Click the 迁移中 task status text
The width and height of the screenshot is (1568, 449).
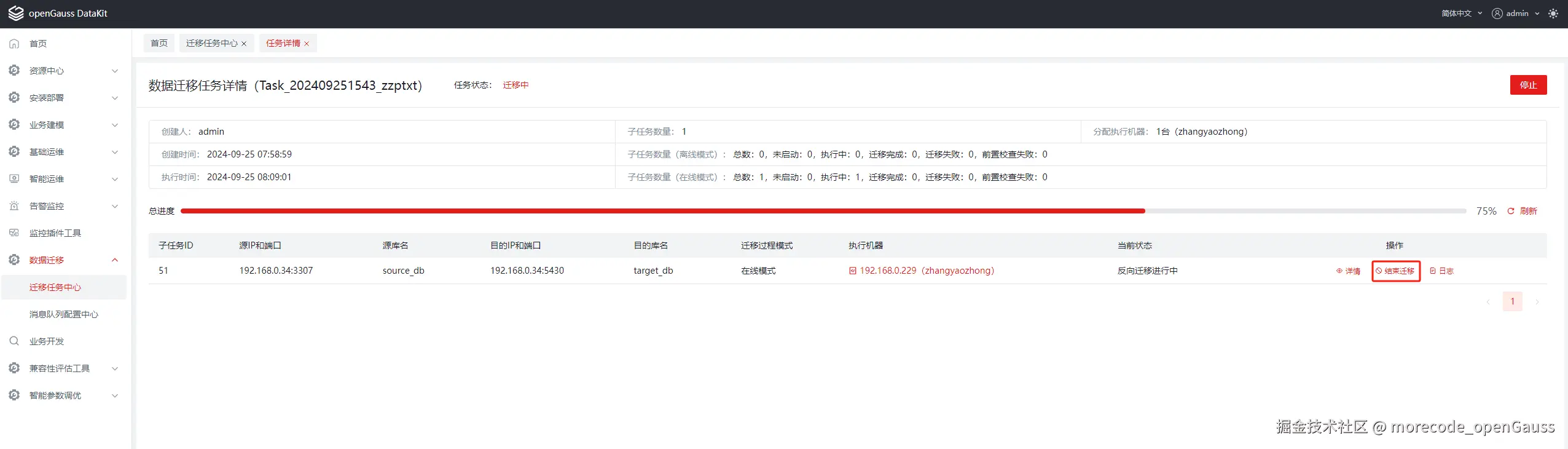click(515, 85)
